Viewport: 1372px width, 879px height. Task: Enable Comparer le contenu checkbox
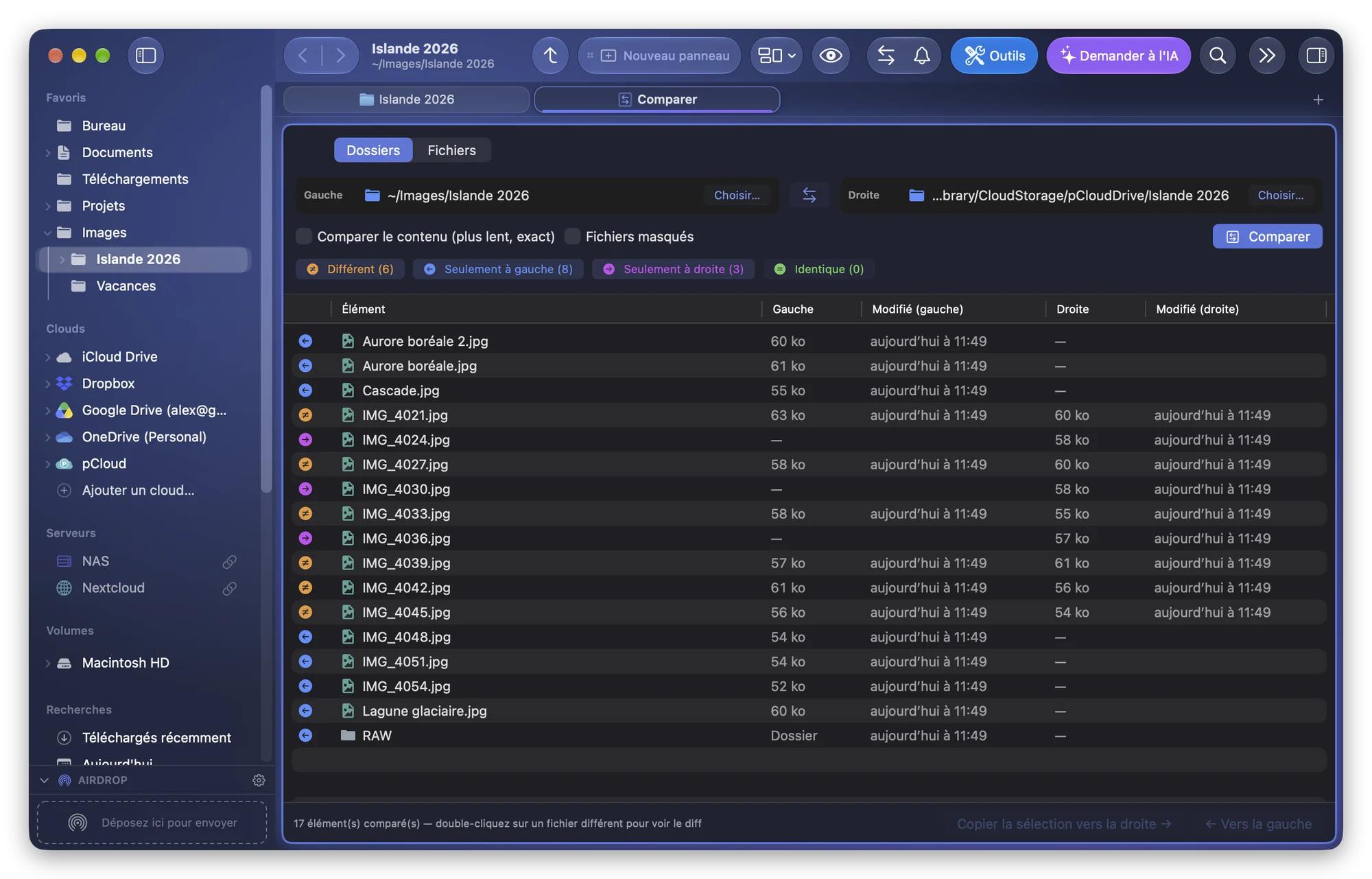[304, 237]
